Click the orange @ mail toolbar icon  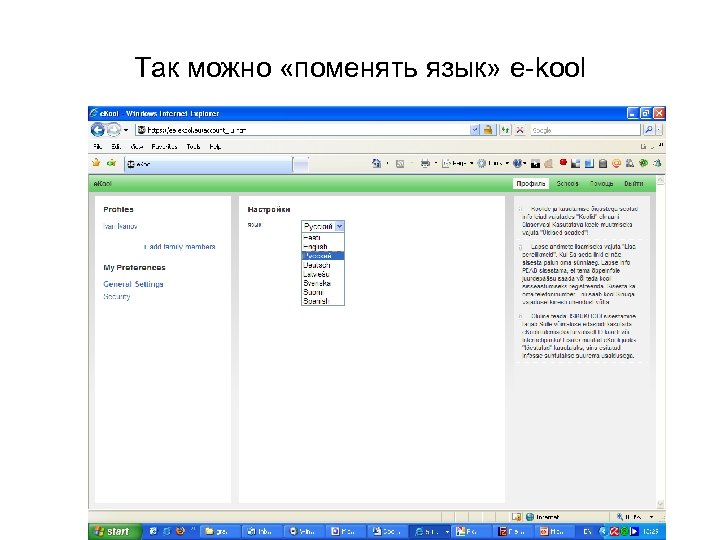tap(617, 163)
